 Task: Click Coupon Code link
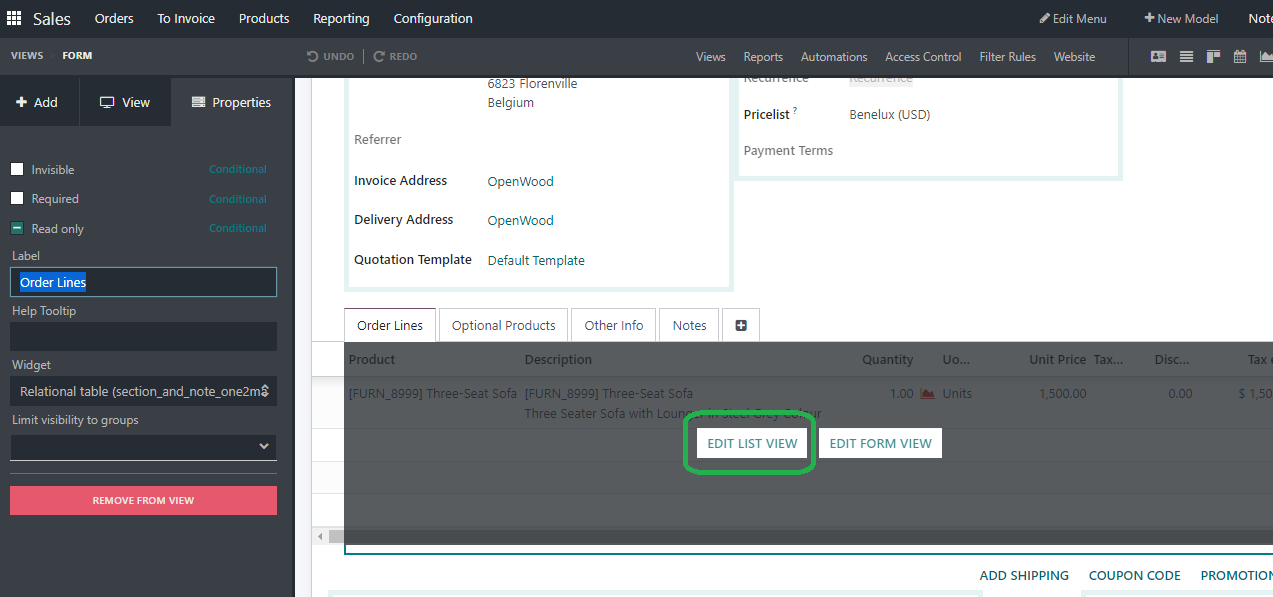pos(1135,575)
